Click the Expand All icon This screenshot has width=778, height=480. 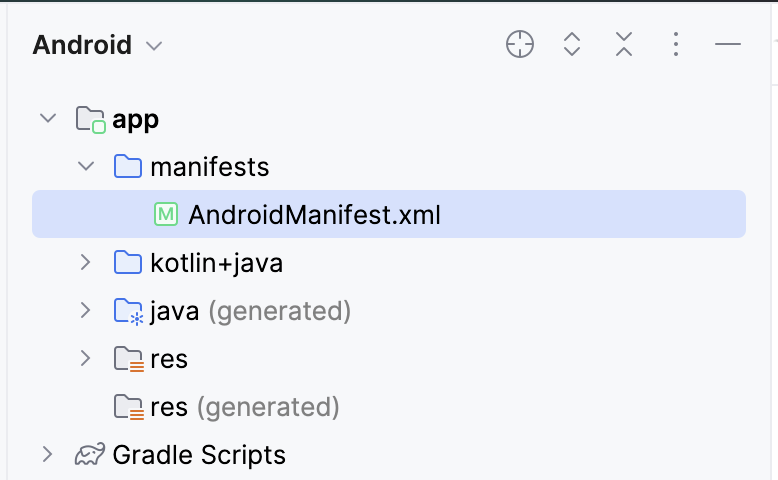coord(572,45)
